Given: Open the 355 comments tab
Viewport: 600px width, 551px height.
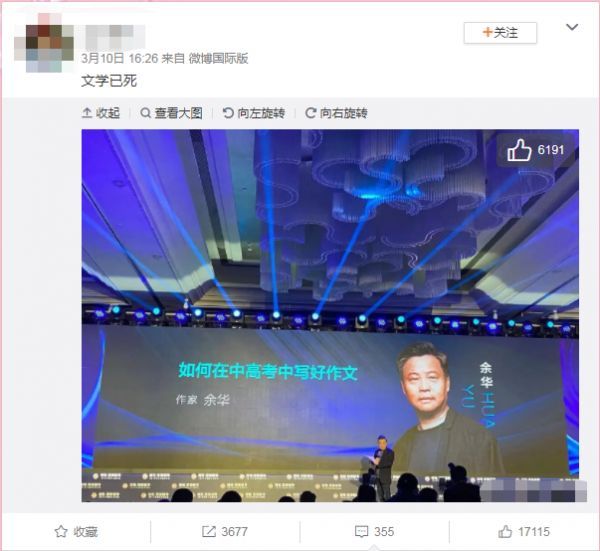Looking at the screenshot, I should 375,531.
